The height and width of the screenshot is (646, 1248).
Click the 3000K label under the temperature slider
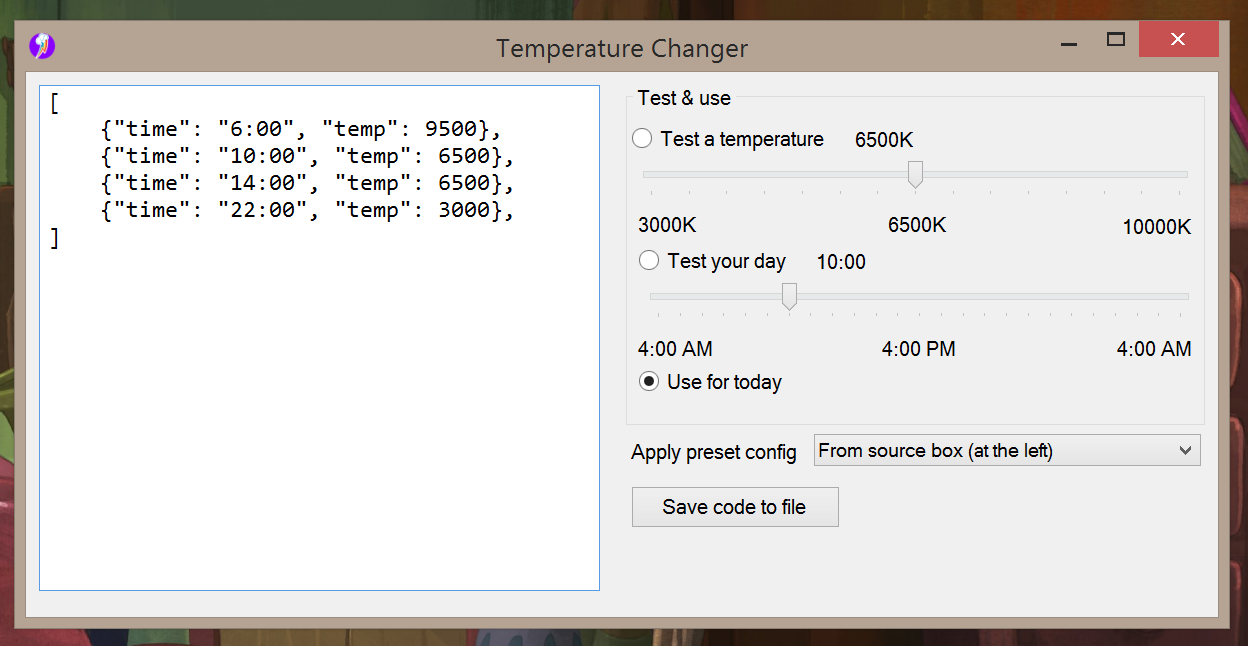pyautogui.click(x=667, y=225)
